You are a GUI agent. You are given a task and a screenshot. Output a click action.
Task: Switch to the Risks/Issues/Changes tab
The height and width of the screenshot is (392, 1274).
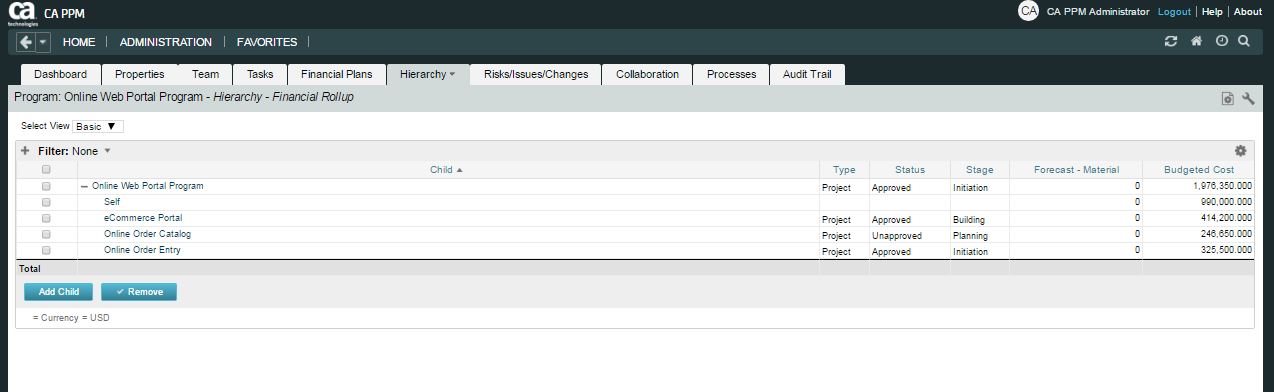pos(536,74)
